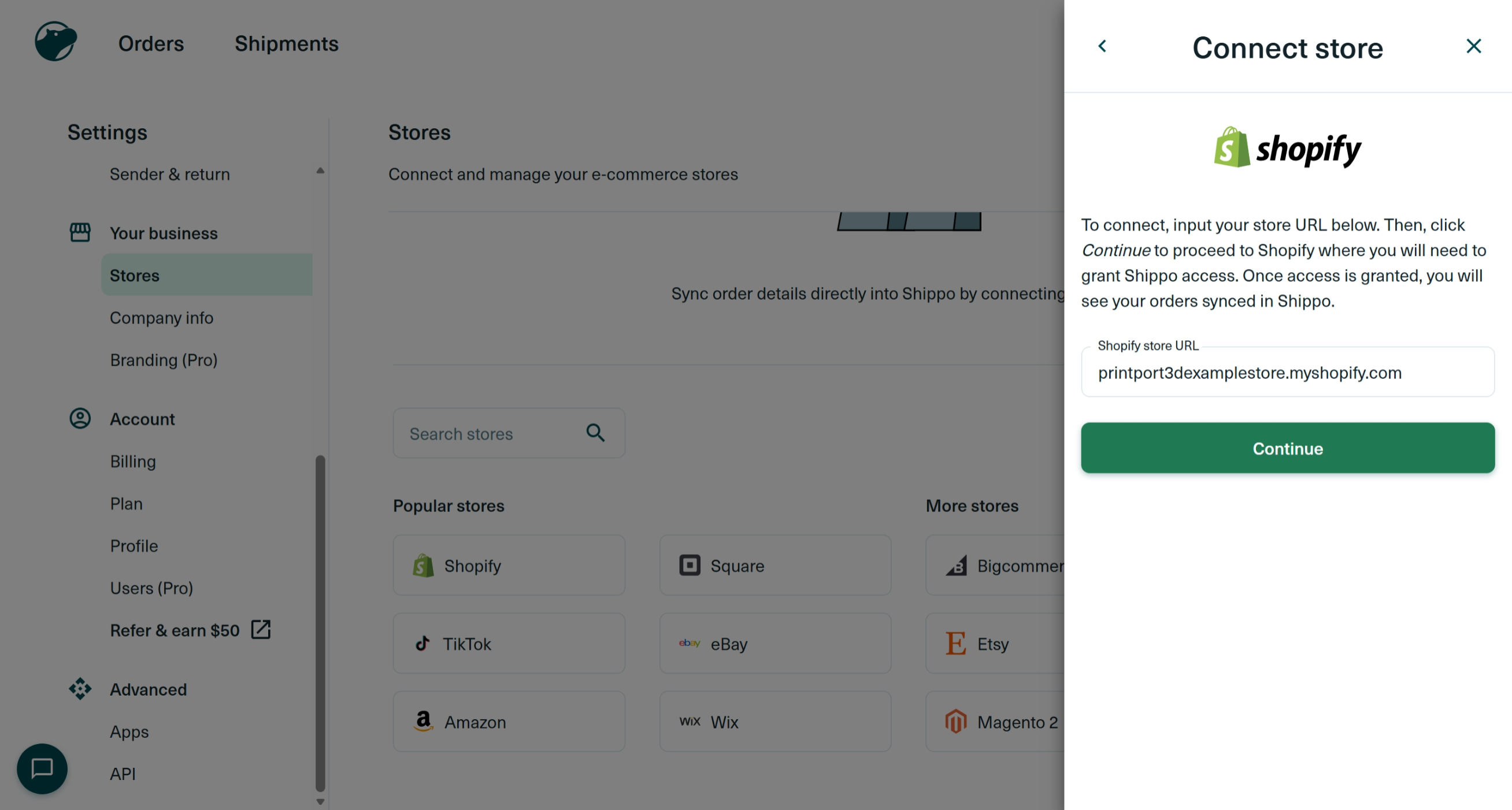
Task: Click the Bigcommerce logo icon
Action: click(x=956, y=566)
